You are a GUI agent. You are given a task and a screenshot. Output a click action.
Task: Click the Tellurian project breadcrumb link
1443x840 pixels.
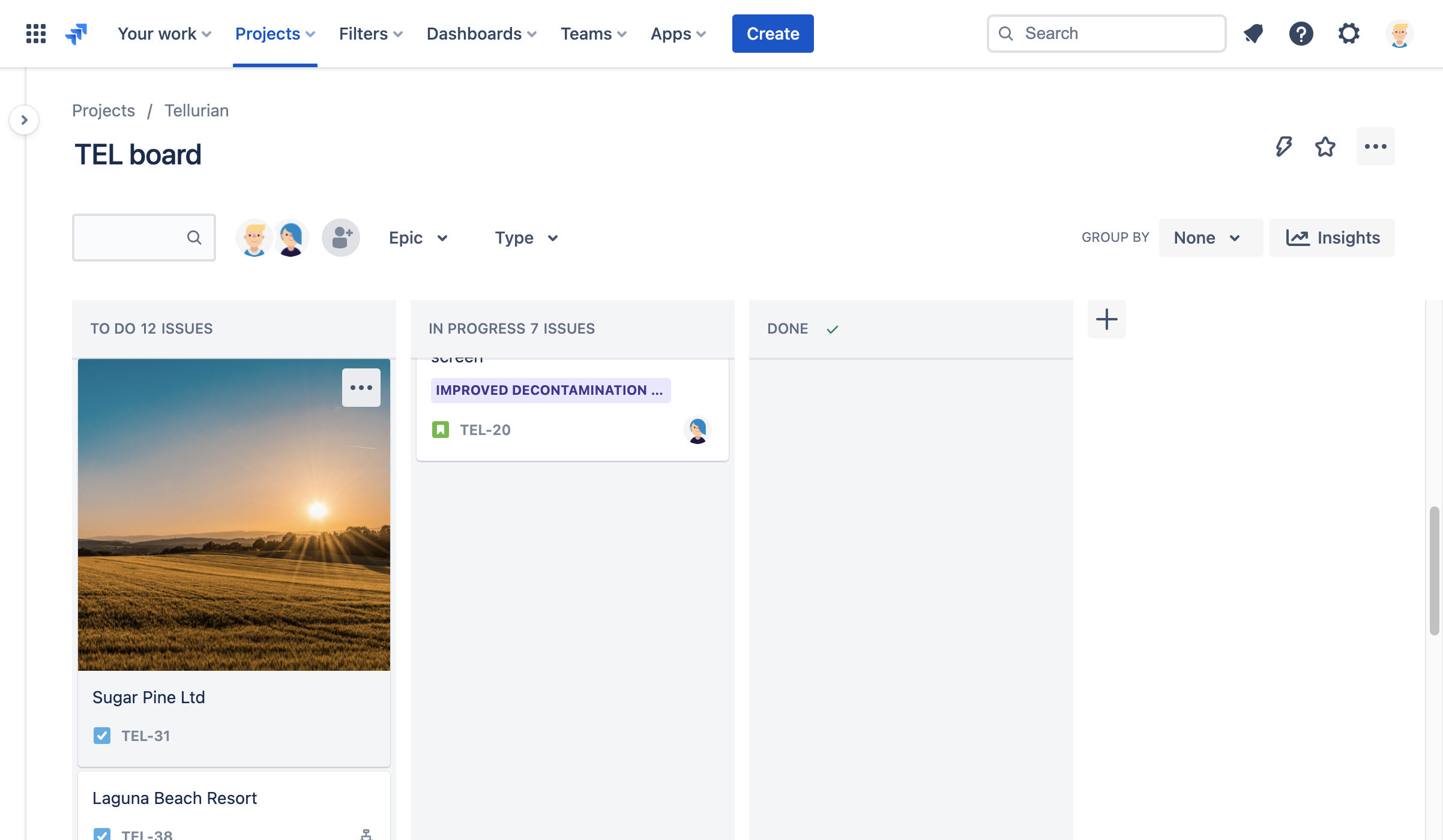point(196,110)
